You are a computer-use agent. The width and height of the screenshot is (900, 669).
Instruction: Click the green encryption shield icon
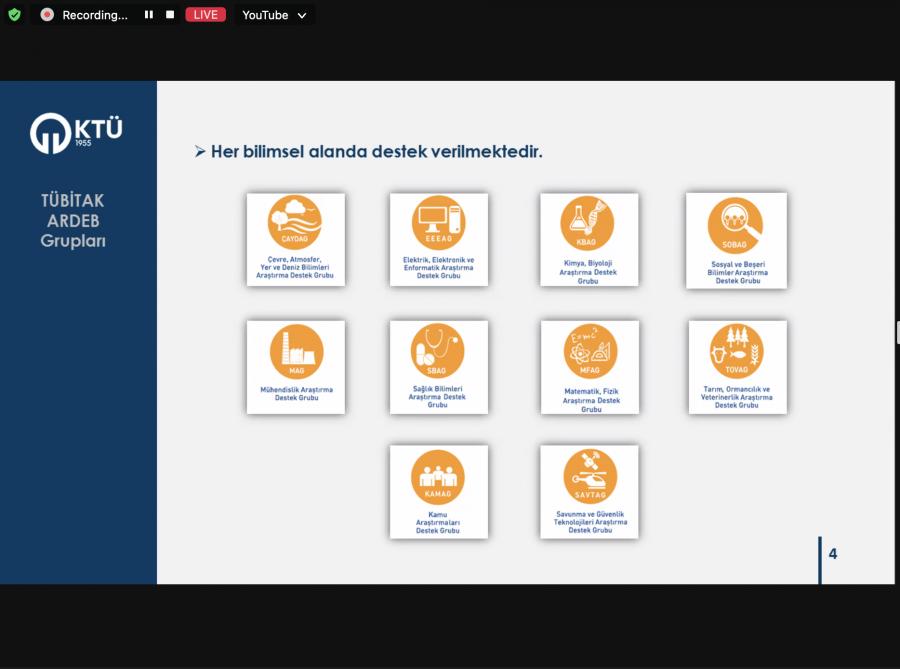click(14, 15)
